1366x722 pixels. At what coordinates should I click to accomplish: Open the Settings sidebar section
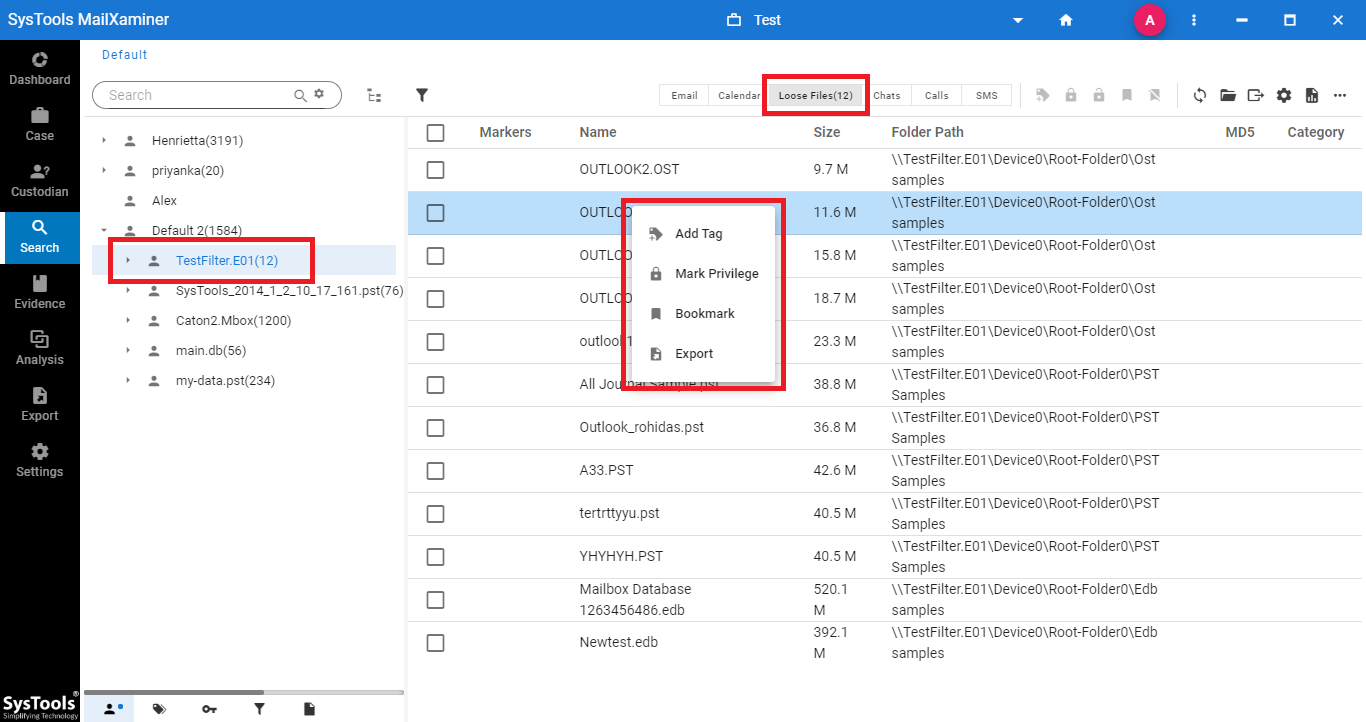(x=40, y=461)
